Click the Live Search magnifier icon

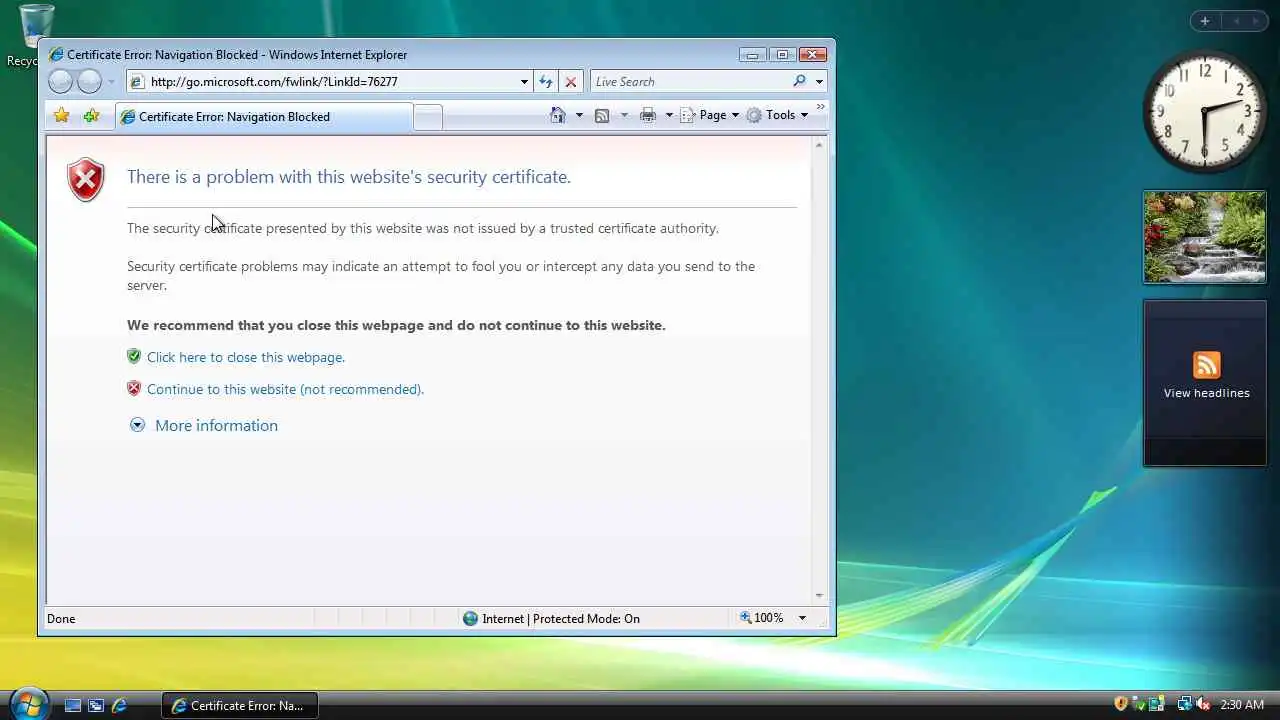pos(800,82)
